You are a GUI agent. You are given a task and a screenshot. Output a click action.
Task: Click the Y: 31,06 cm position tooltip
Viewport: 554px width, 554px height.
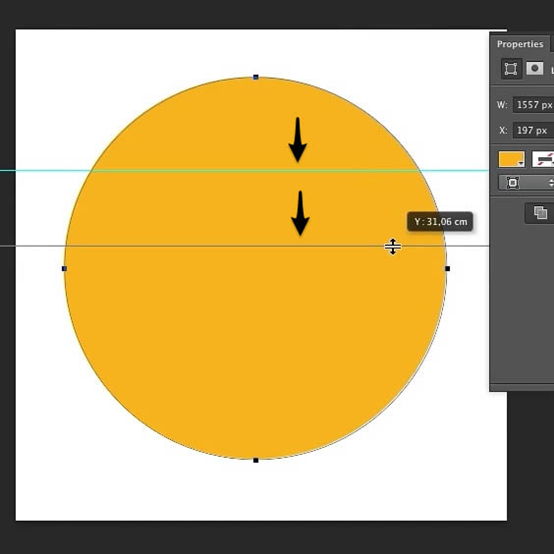point(440,222)
